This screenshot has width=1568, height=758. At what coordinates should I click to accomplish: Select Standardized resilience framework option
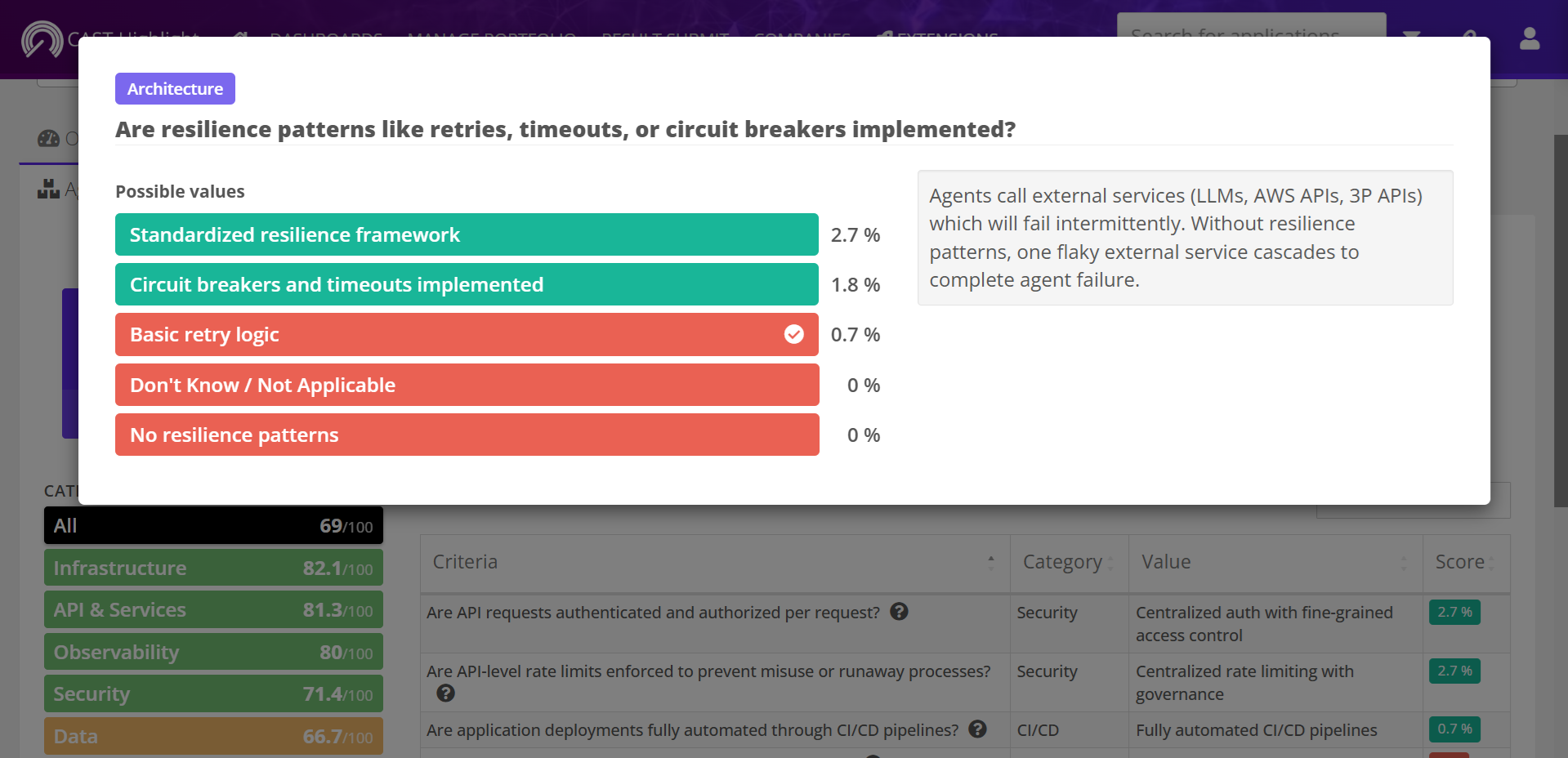pyautogui.click(x=467, y=234)
